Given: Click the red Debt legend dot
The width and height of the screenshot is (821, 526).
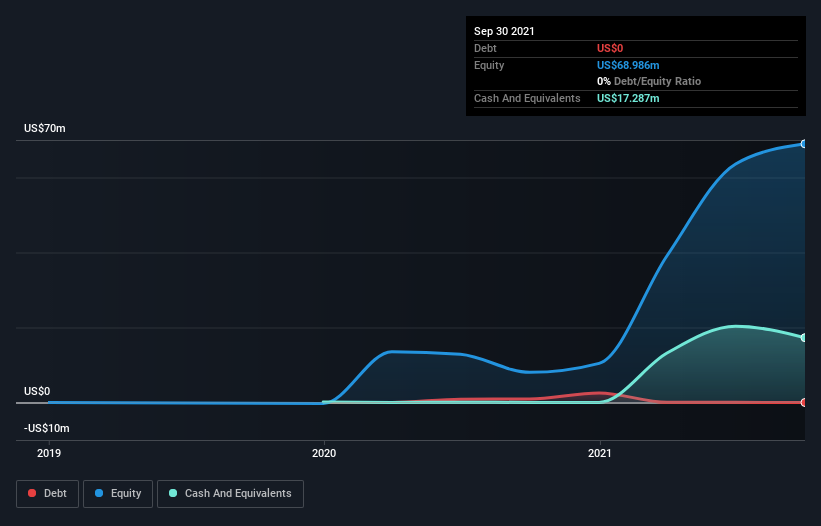Looking at the screenshot, I should pos(32,493).
